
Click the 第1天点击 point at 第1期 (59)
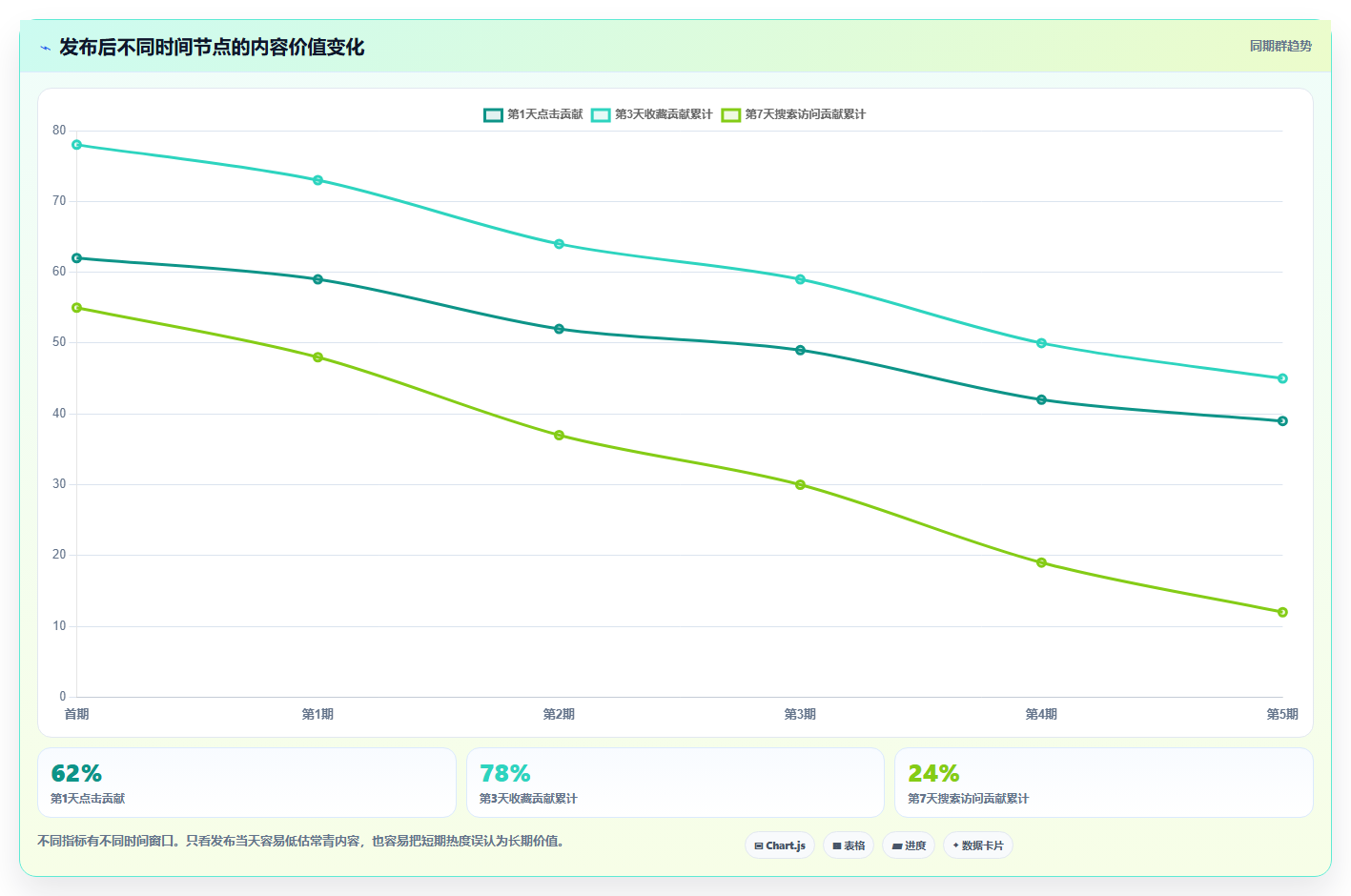click(x=318, y=279)
